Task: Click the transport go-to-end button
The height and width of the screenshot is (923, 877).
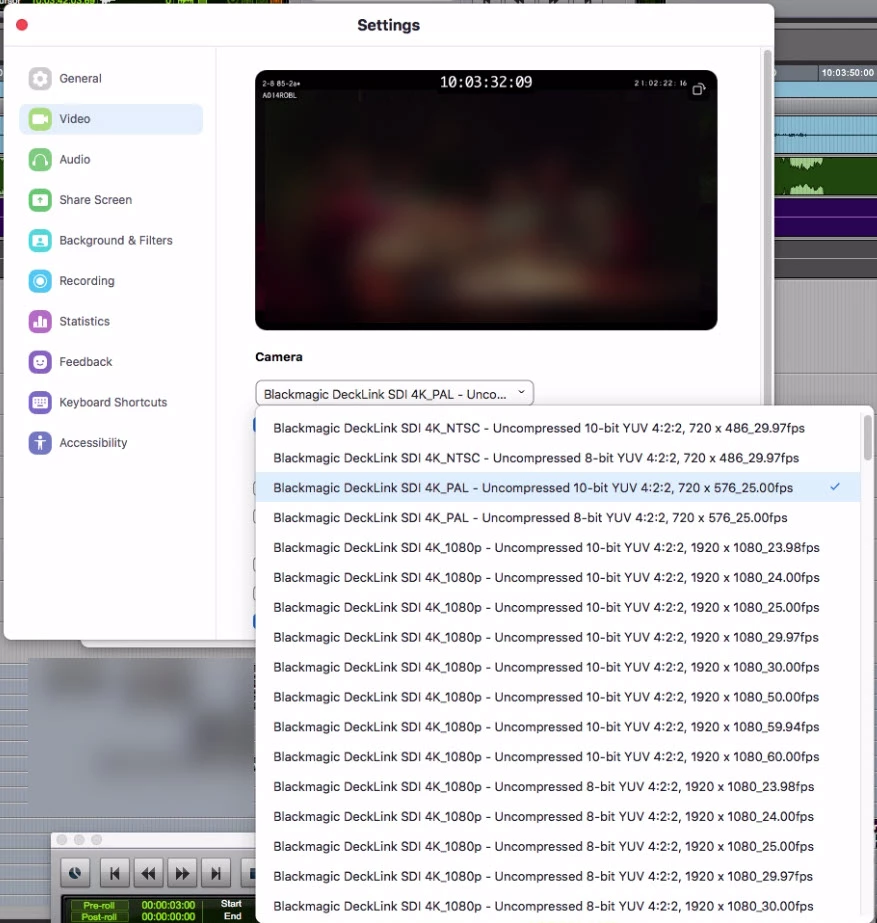Action: (216, 873)
